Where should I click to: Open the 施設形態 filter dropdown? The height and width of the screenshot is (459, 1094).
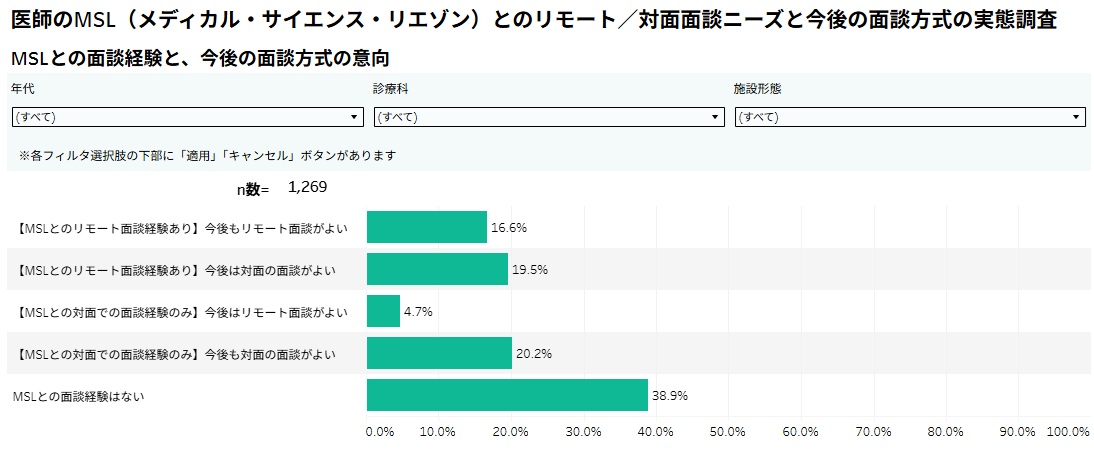[x=910, y=117]
